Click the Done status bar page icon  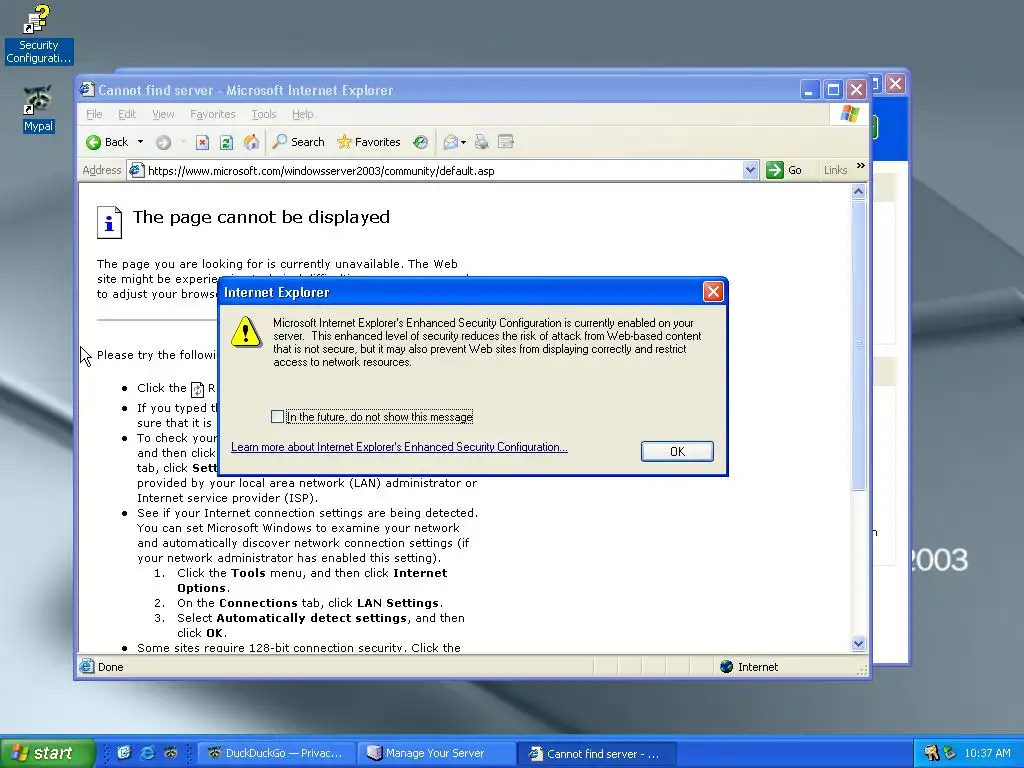[x=86, y=667]
